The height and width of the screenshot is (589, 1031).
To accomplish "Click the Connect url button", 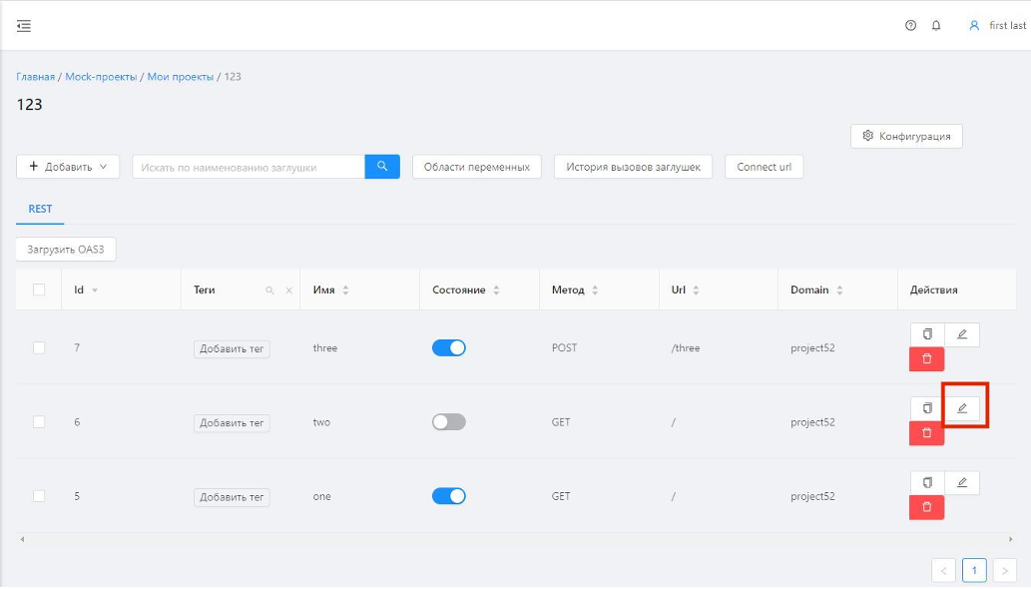I will (x=764, y=167).
